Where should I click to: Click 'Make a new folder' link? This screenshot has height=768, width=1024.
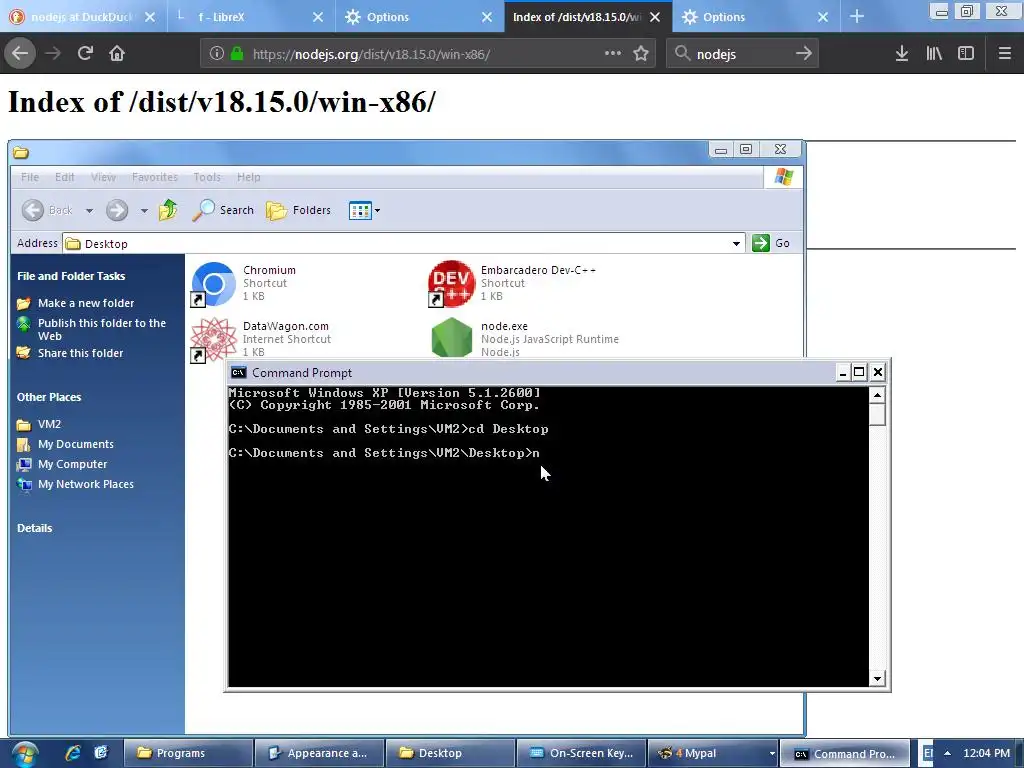pyautogui.click(x=86, y=303)
